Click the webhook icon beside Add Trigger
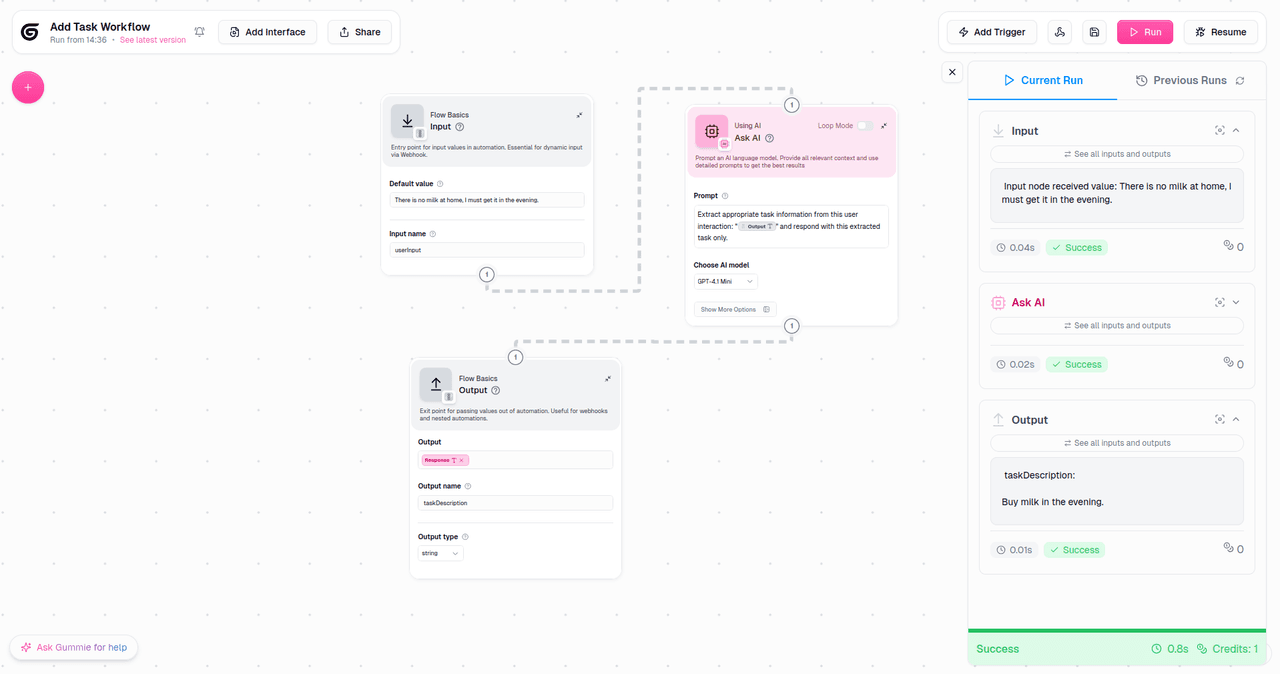Viewport: 1280px width, 674px height. coord(1059,31)
